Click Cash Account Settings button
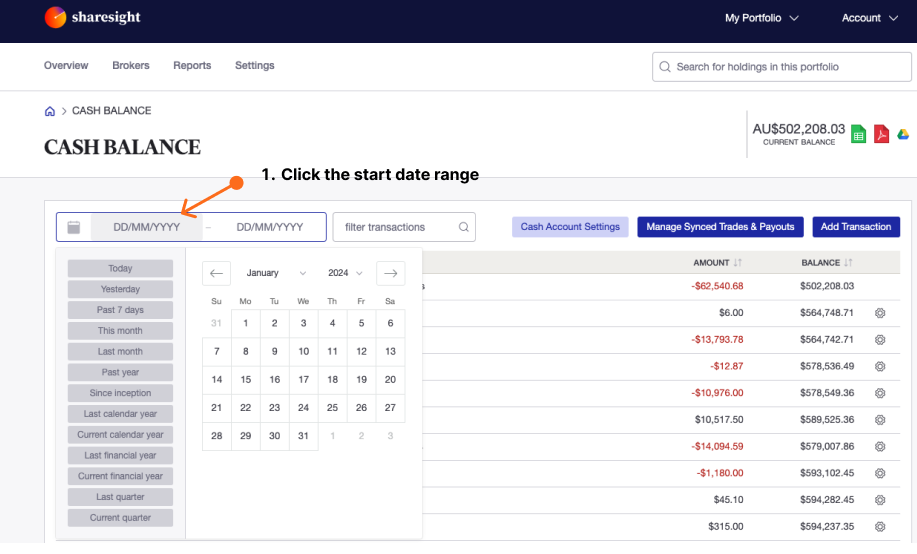 [570, 227]
